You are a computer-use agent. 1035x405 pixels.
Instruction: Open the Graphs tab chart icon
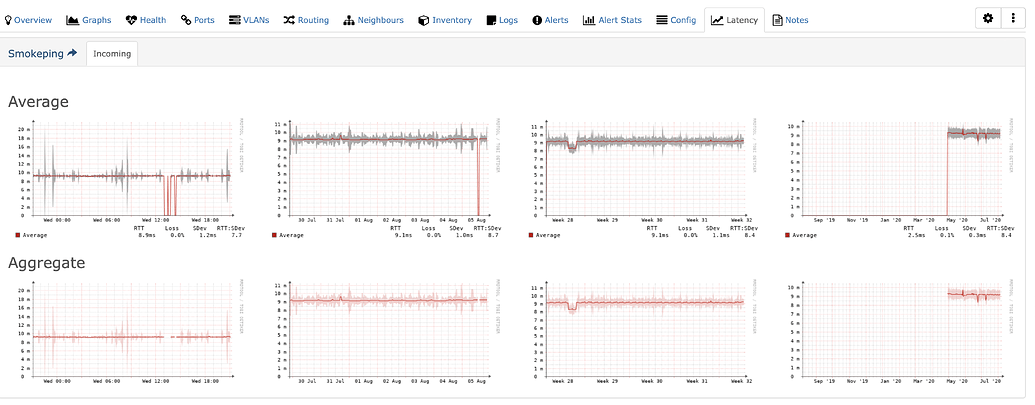(x=73, y=20)
